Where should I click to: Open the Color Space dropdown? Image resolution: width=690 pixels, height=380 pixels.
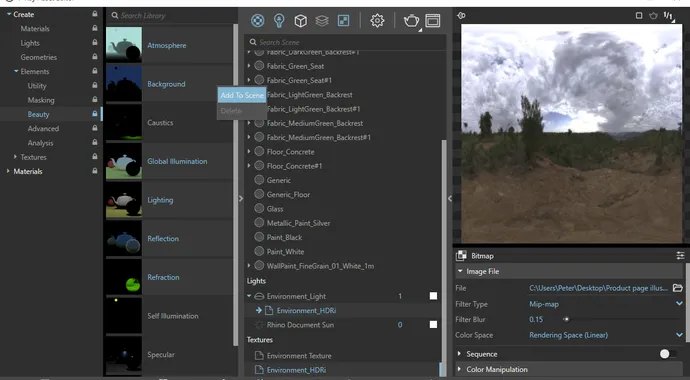coord(679,335)
